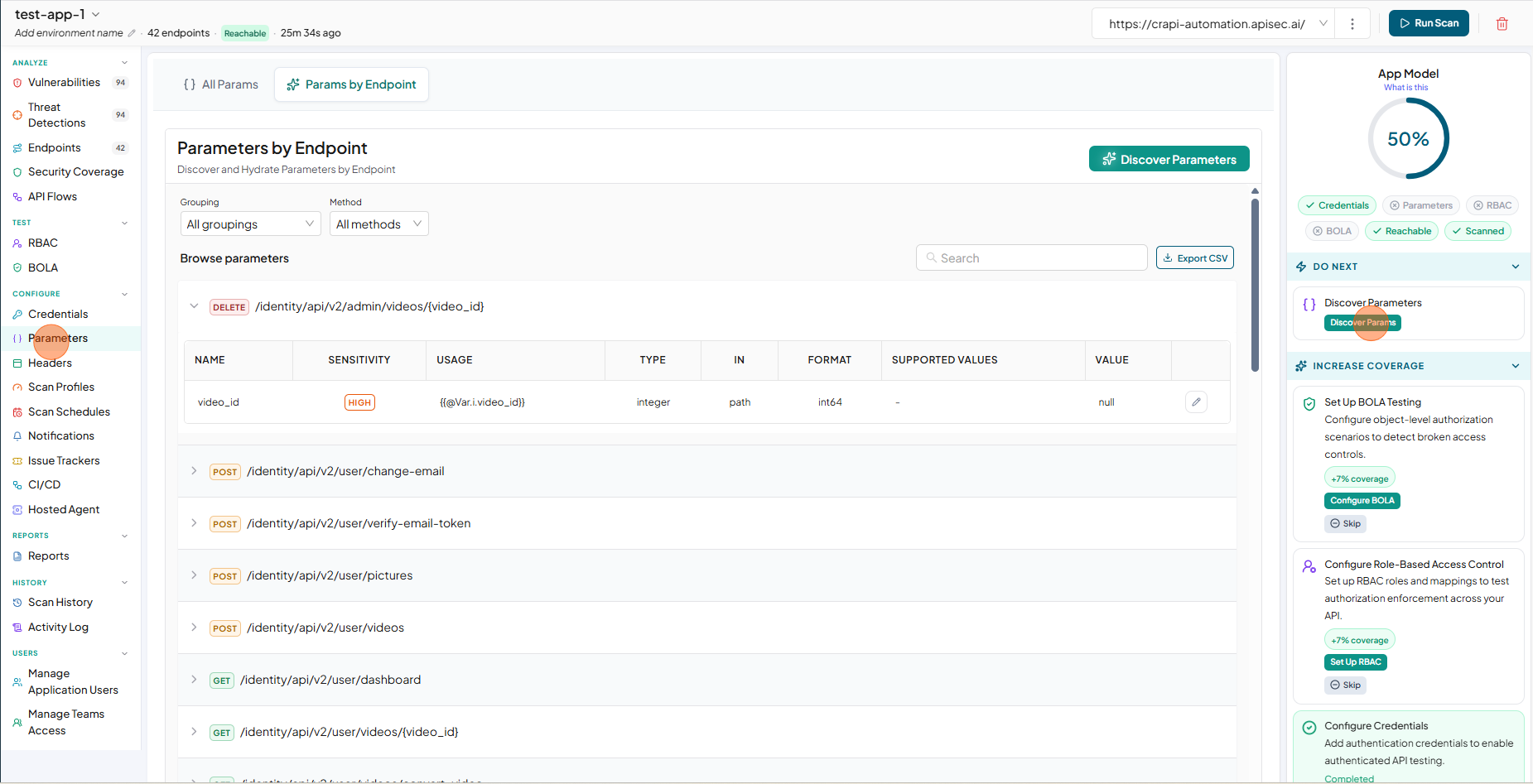Focus the parameters Search field
This screenshot has height=784, width=1533.
tap(1031, 258)
